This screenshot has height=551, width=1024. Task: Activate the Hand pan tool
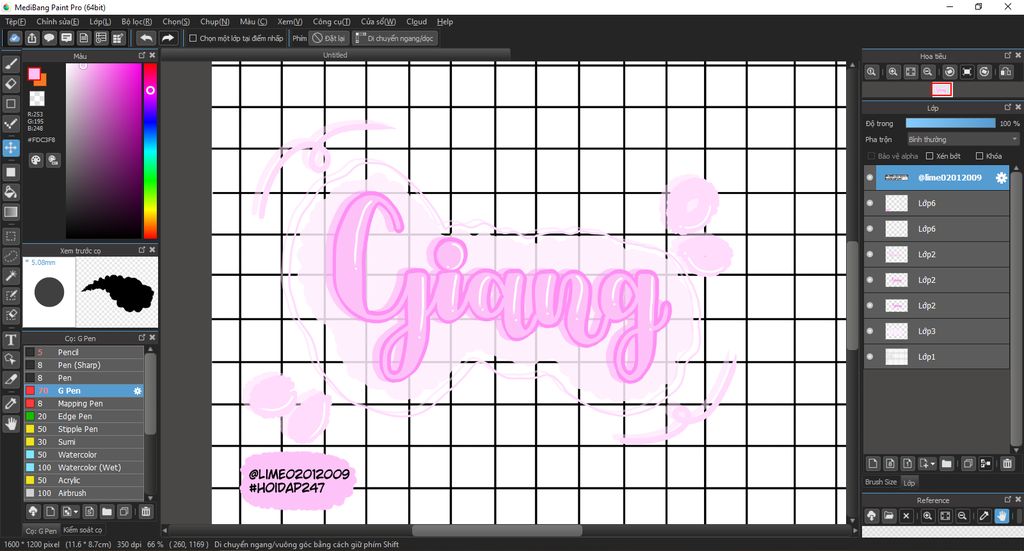(10, 423)
